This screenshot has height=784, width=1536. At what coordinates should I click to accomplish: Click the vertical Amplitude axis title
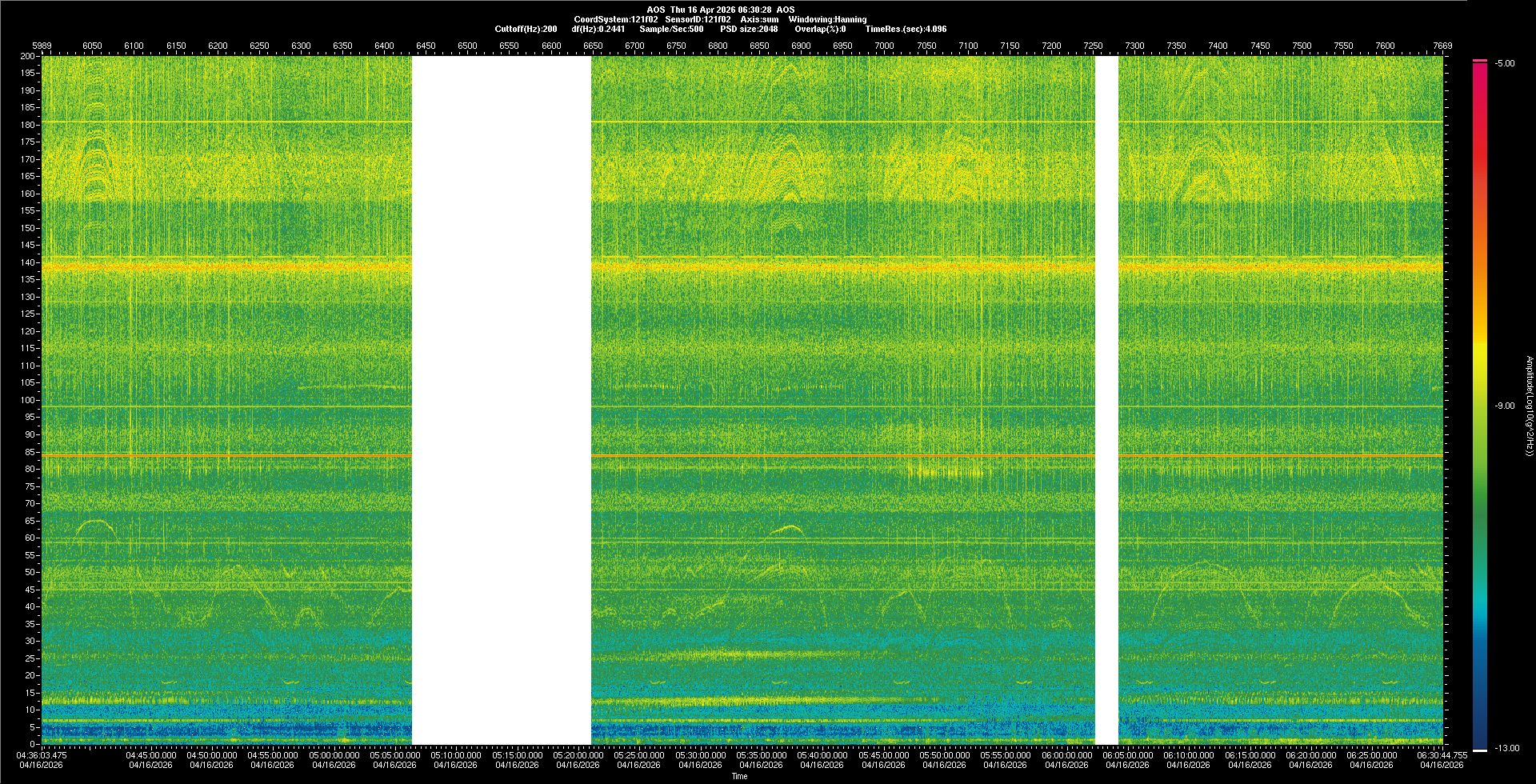point(1529,406)
